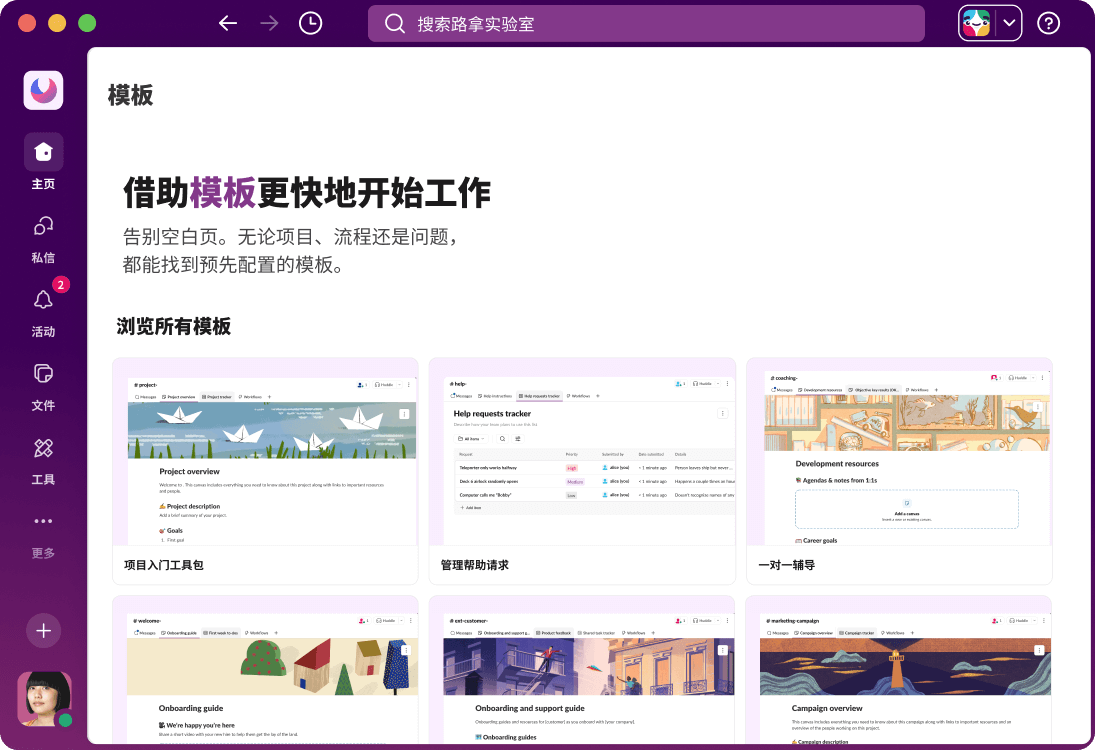The height and width of the screenshot is (750, 1095).
Task: Click the plus button to create new
Action: 43,631
